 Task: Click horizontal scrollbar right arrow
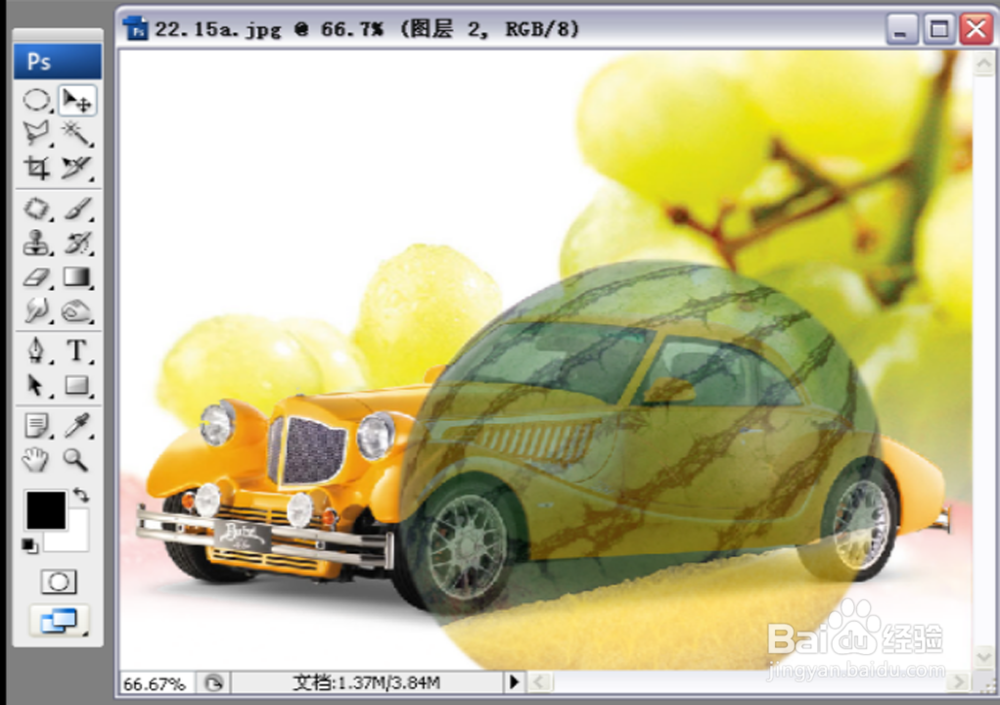958,683
